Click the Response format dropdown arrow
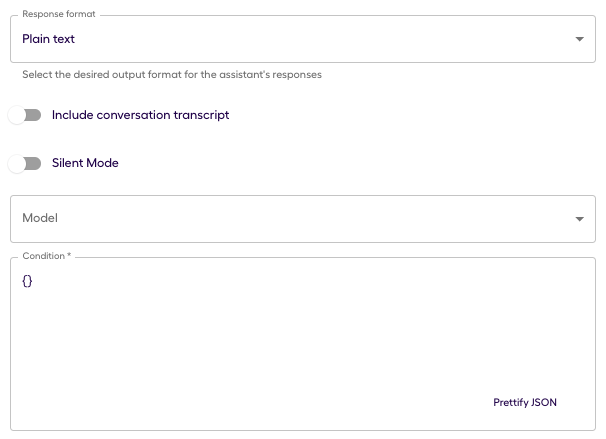This screenshot has height=439, width=606. pyautogui.click(x=579, y=39)
